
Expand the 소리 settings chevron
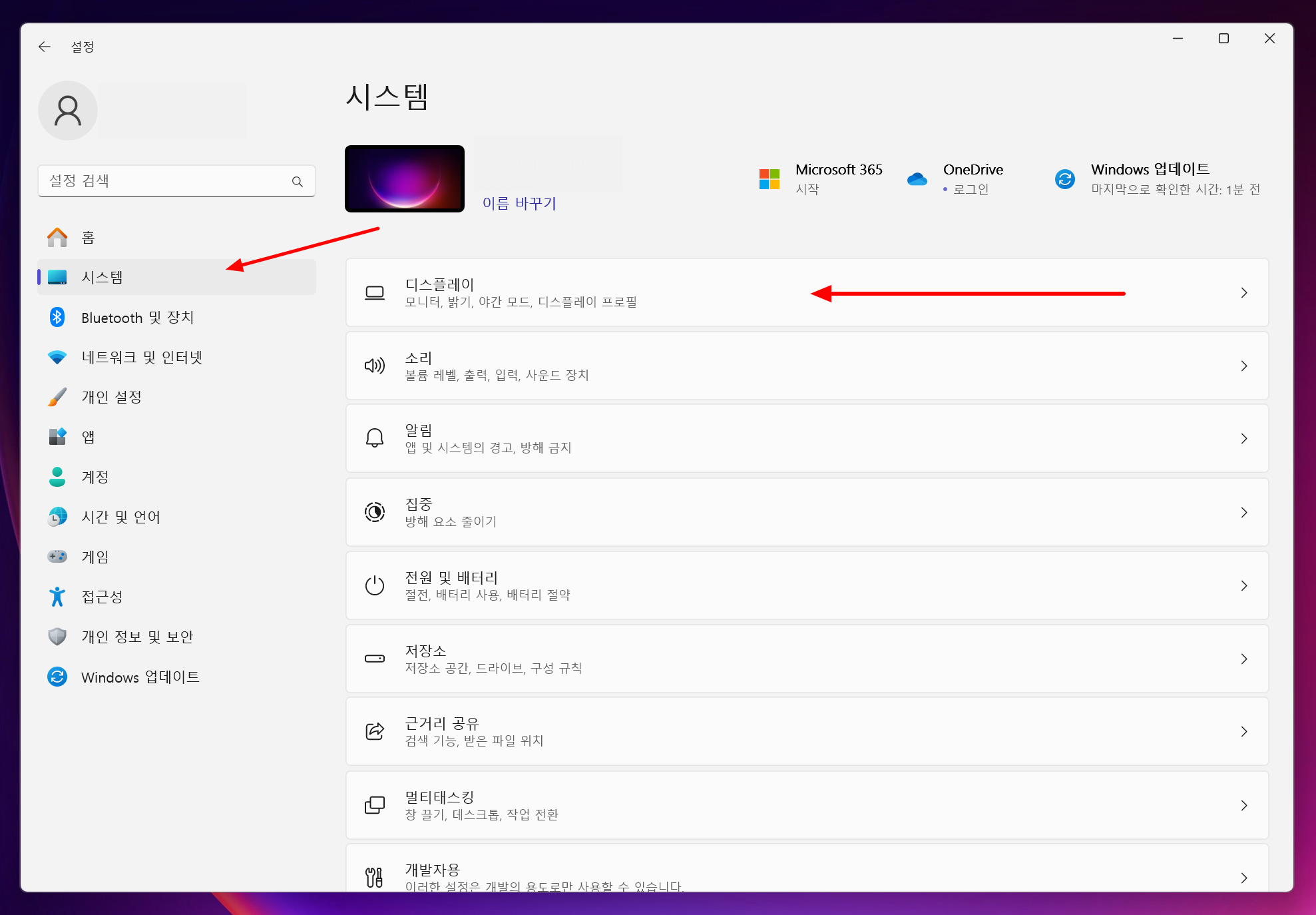click(x=1243, y=366)
